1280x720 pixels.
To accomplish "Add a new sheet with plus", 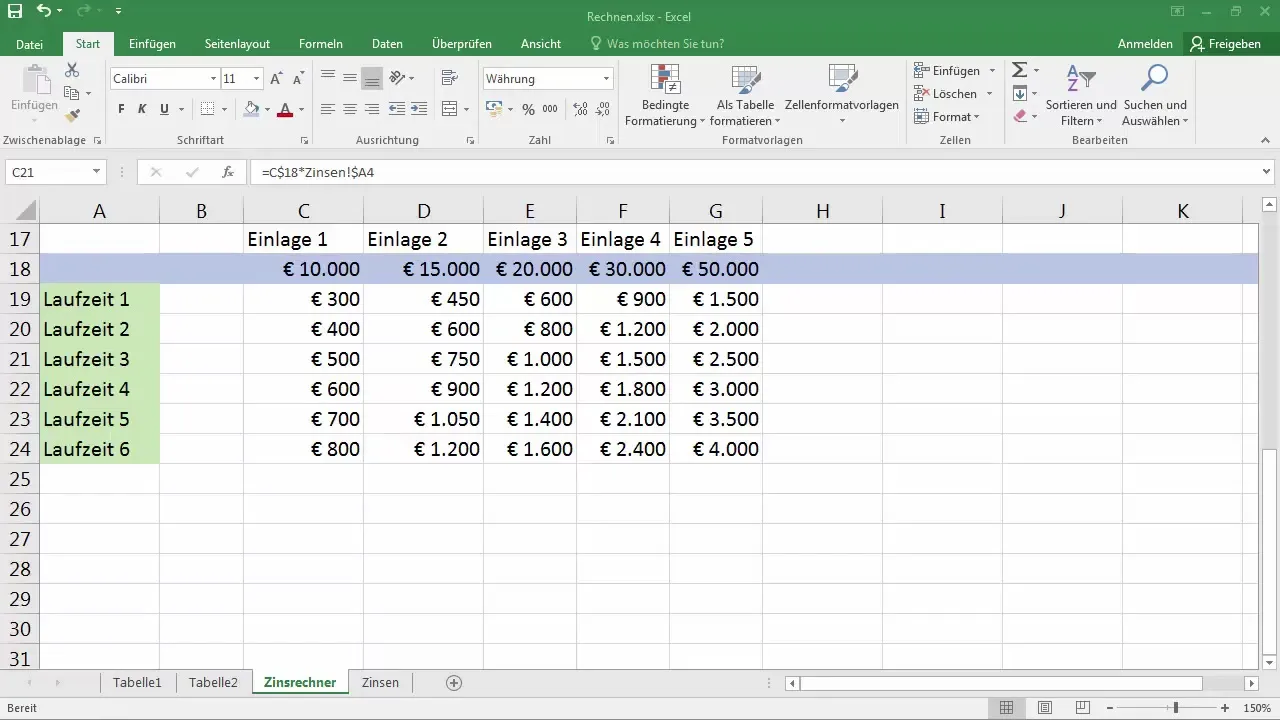I will tap(454, 683).
